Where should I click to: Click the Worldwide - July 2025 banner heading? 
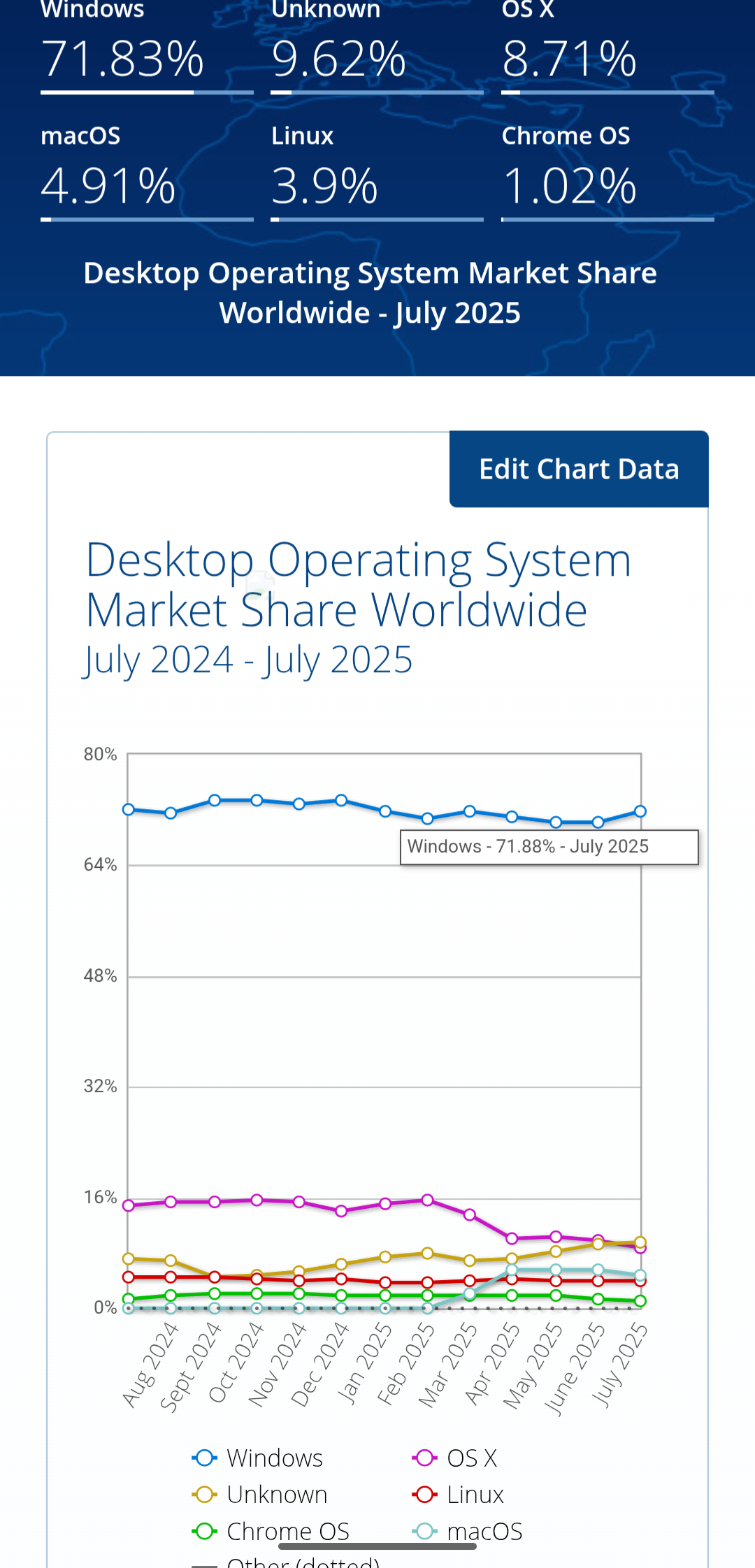[370, 313]
